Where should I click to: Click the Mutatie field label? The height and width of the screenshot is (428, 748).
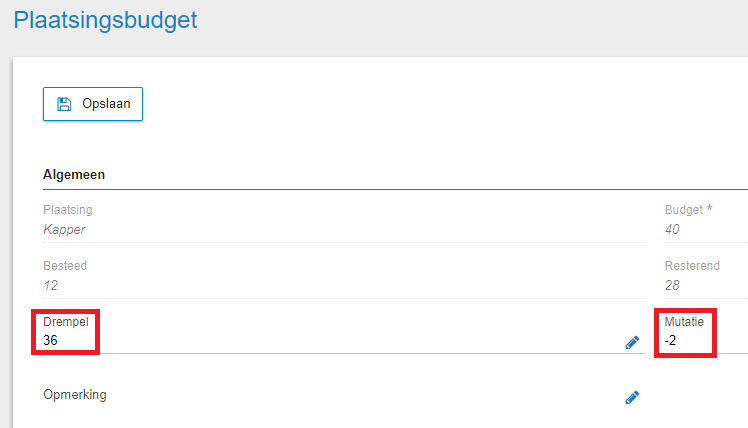[684, 322]
